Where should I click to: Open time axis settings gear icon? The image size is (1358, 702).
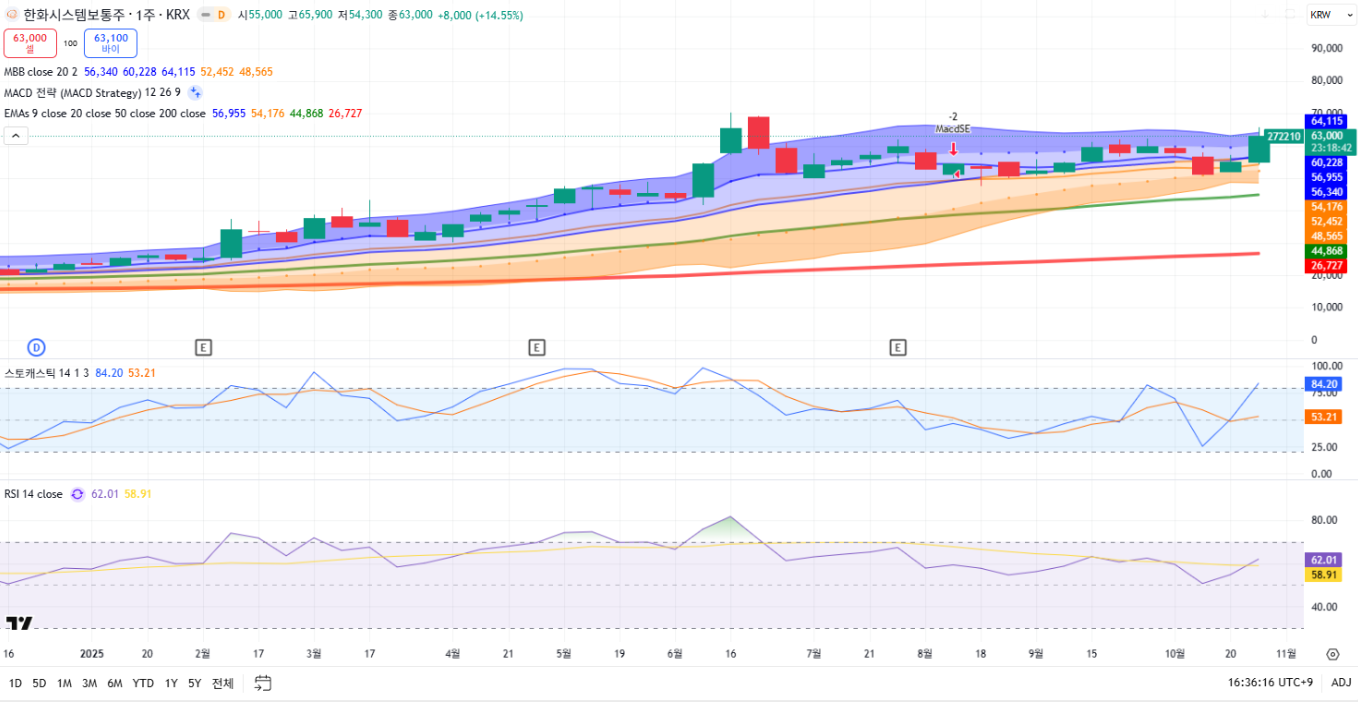(x=1332, y=654)
